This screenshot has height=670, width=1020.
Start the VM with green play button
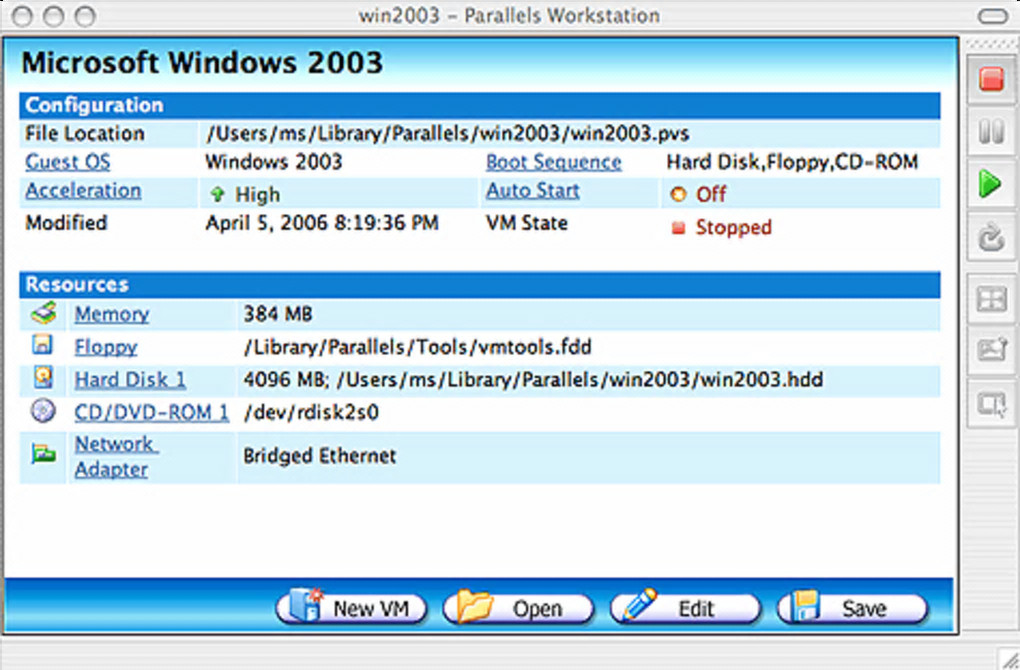tap(991, 184)
